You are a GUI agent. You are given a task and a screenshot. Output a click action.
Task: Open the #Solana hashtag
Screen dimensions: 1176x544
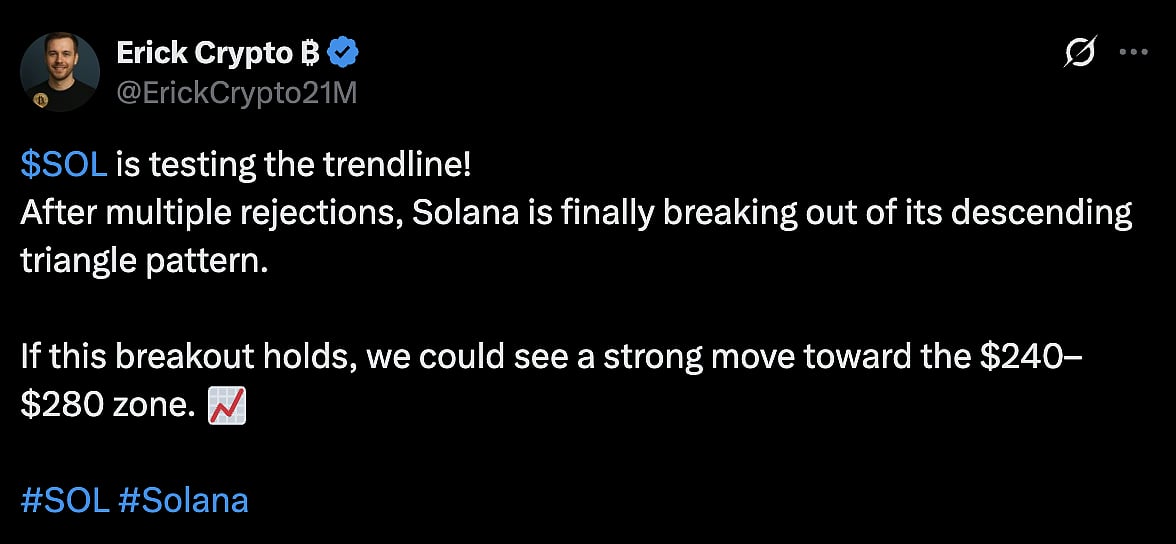click(183, 499)
